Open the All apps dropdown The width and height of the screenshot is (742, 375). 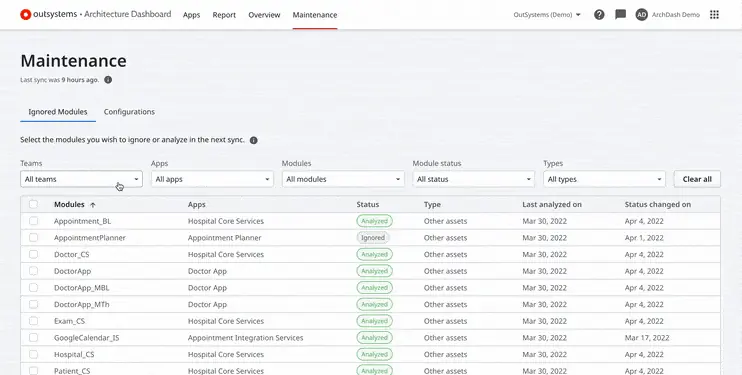click(212, 179)
